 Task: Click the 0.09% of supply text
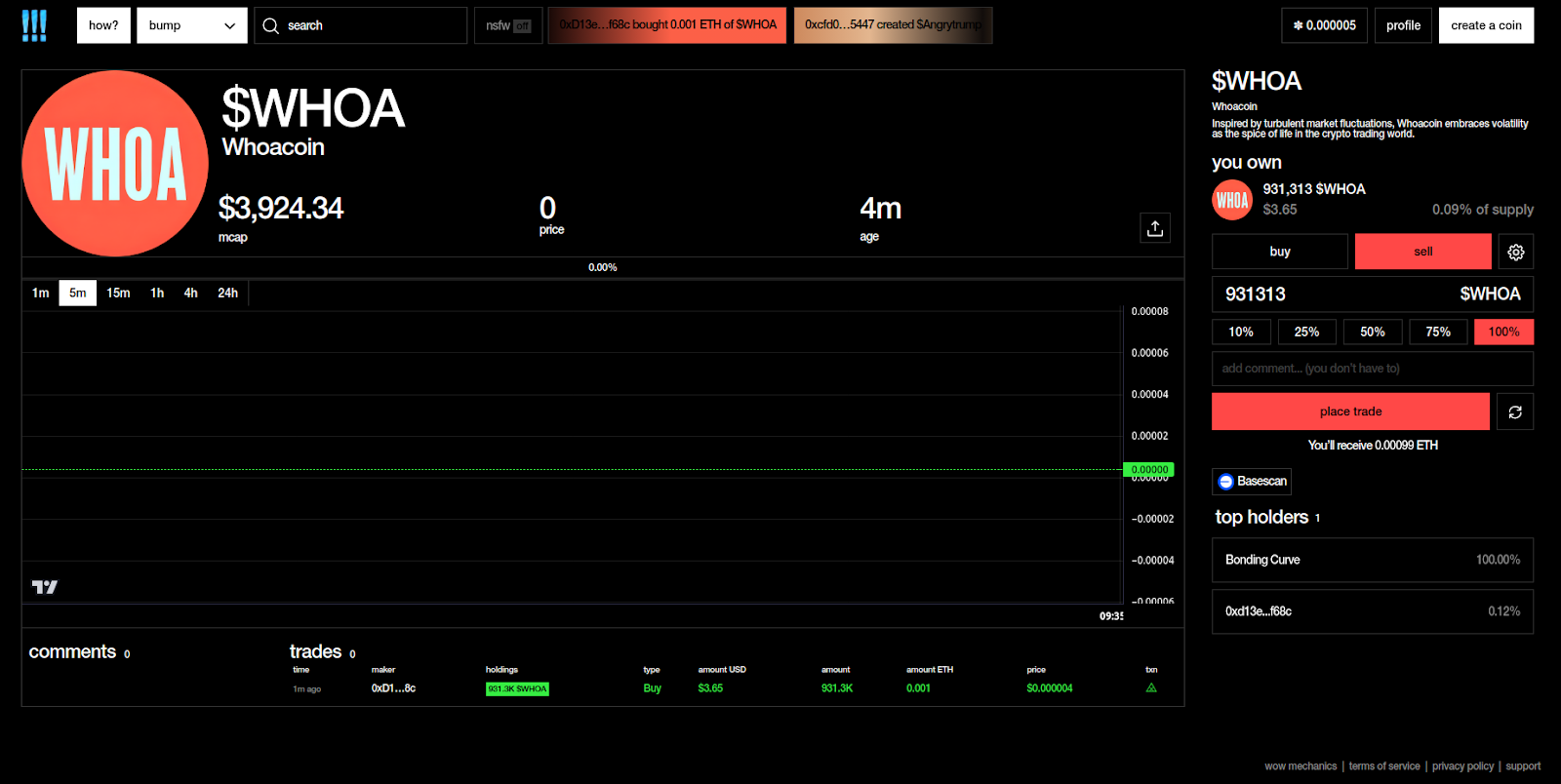point(1482,210)
